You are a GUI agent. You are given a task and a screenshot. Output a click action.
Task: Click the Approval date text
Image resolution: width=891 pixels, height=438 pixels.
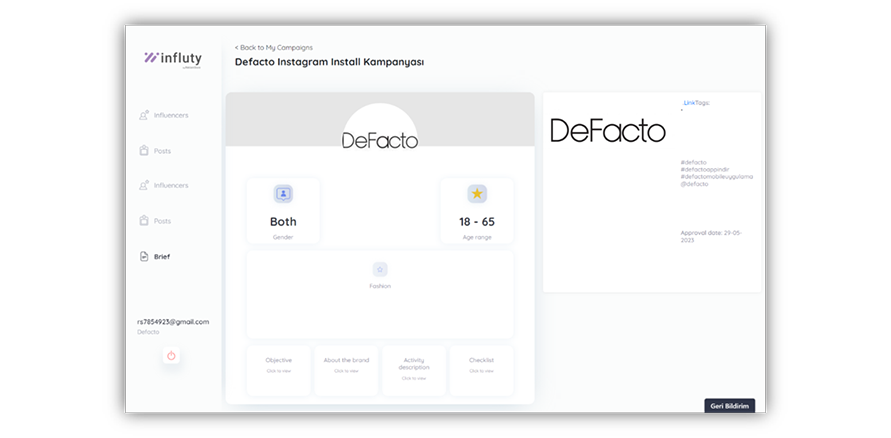pyautogui.click(x=711, y=236)
